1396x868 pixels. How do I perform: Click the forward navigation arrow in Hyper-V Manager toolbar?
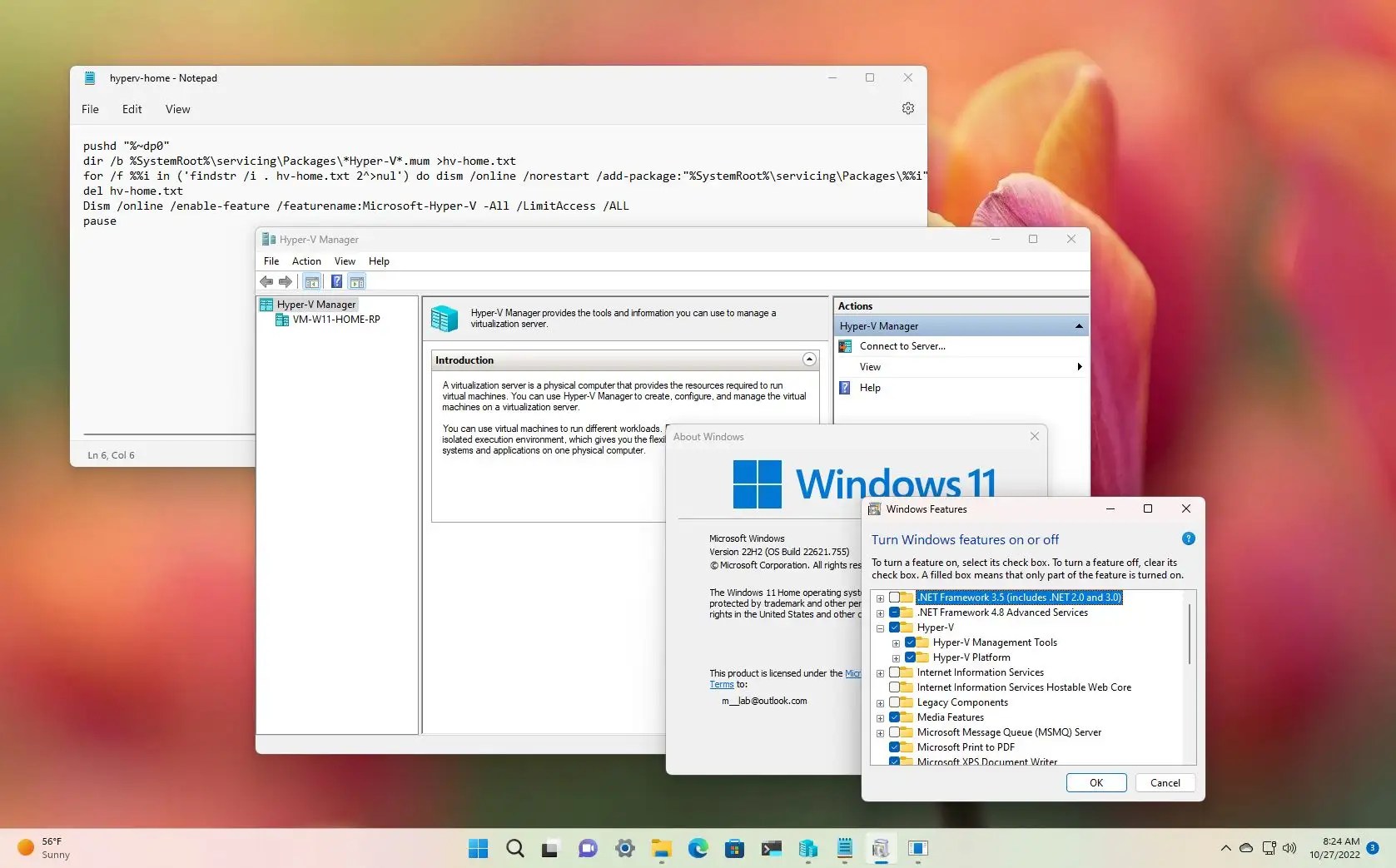click(286, 282)
